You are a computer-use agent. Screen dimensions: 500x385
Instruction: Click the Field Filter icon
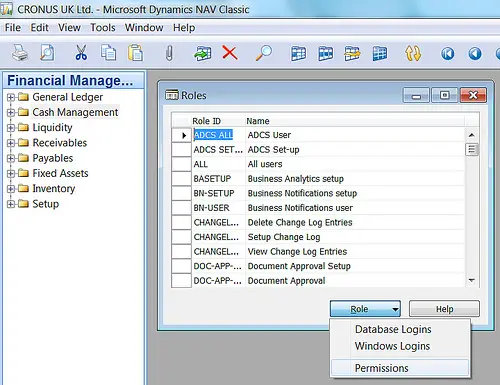(x=298, y=53)
